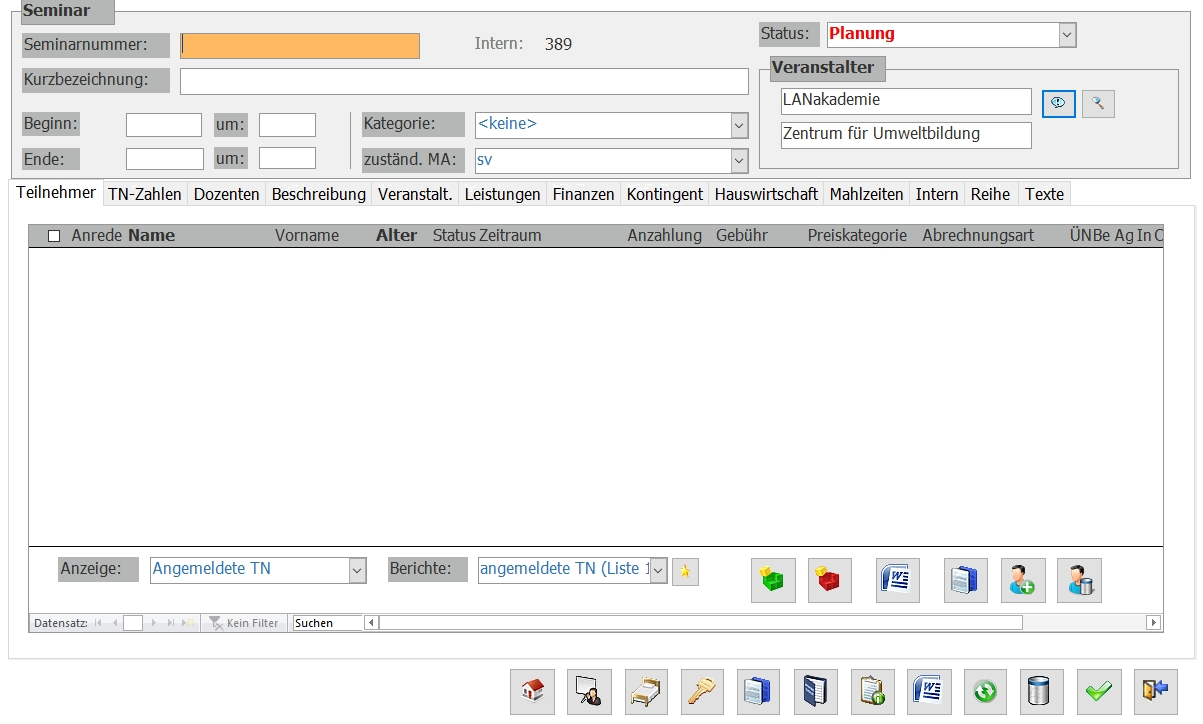Click into the Kurzbezeichnung text field

[x=464, y=81]
